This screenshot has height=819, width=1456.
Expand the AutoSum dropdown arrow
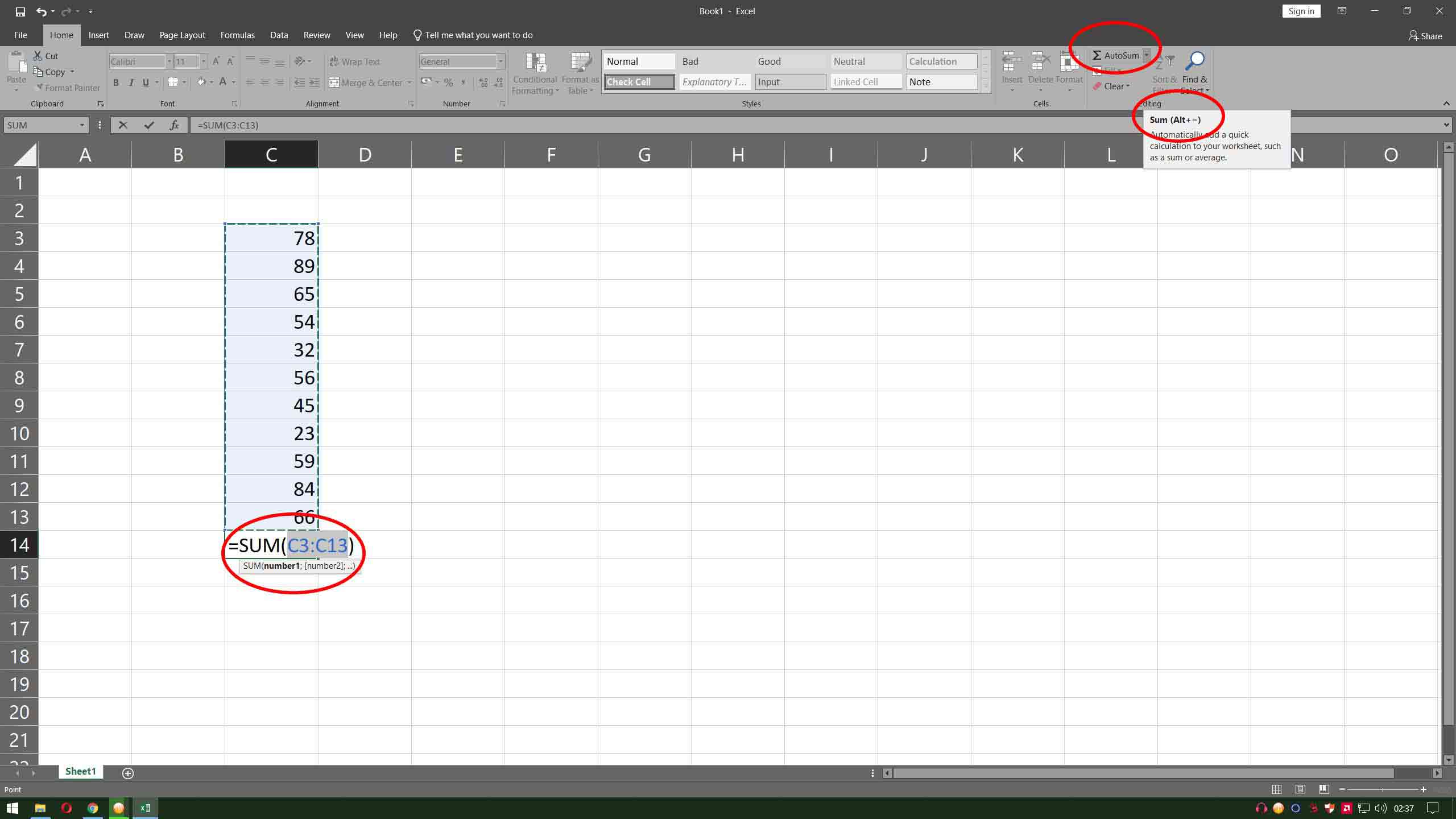tap(1147, 55)
